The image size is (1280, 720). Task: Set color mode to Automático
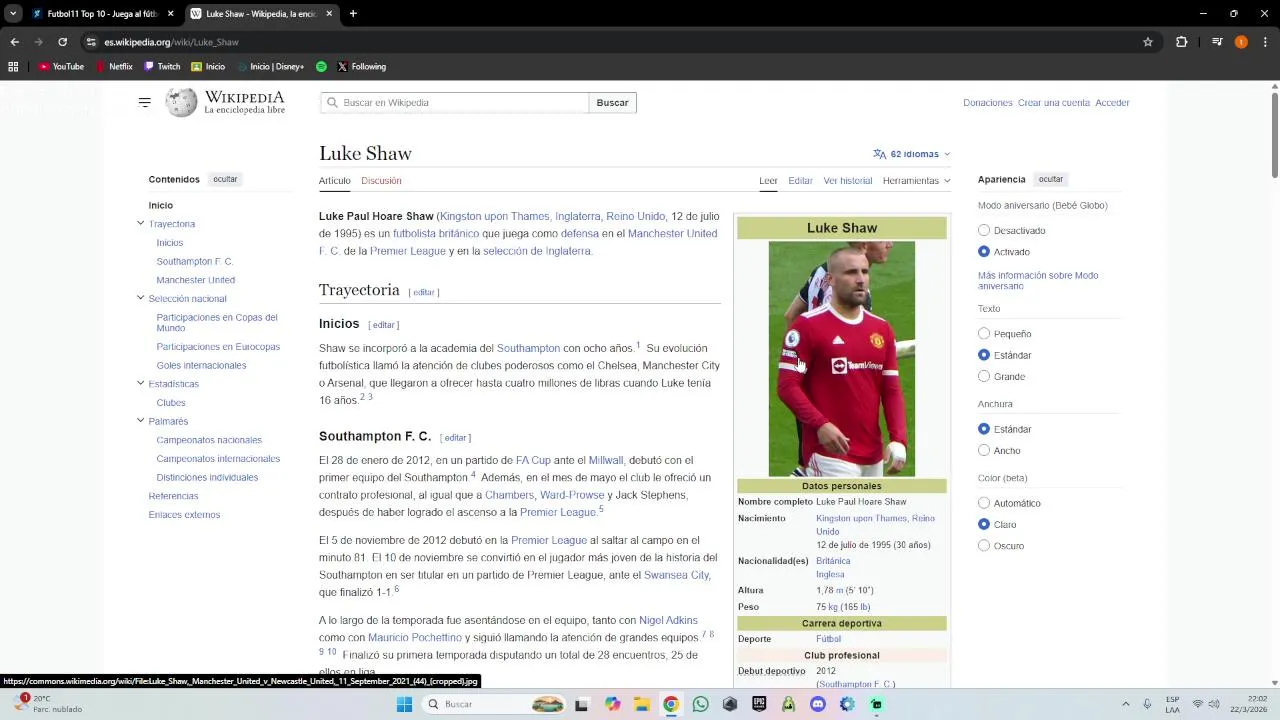(x=984, y=503)
